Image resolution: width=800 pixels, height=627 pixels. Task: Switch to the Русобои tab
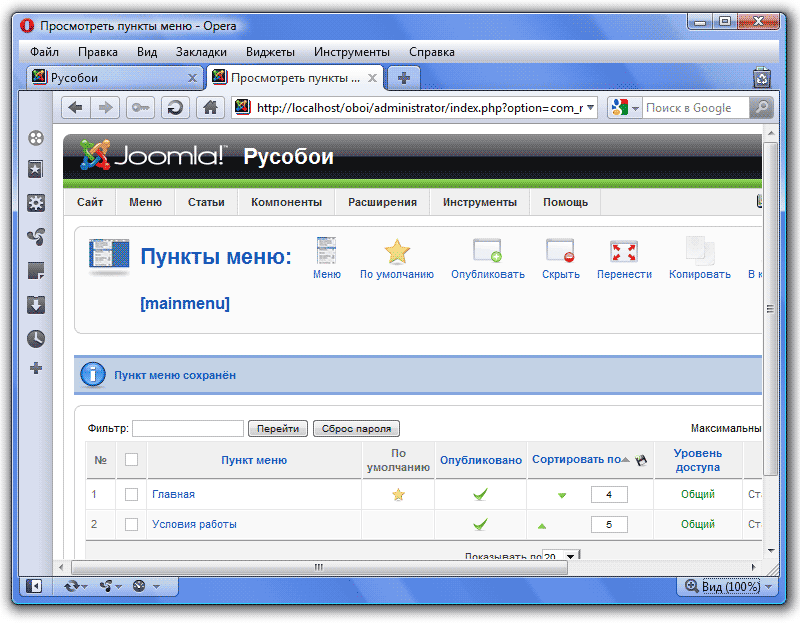pyautogui.click(x=110, y=78)
